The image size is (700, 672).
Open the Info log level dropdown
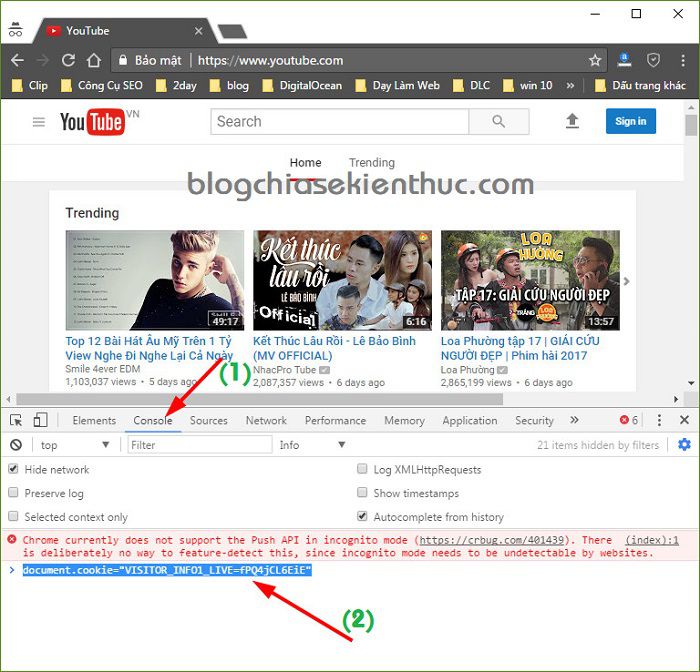coord(312,445)
